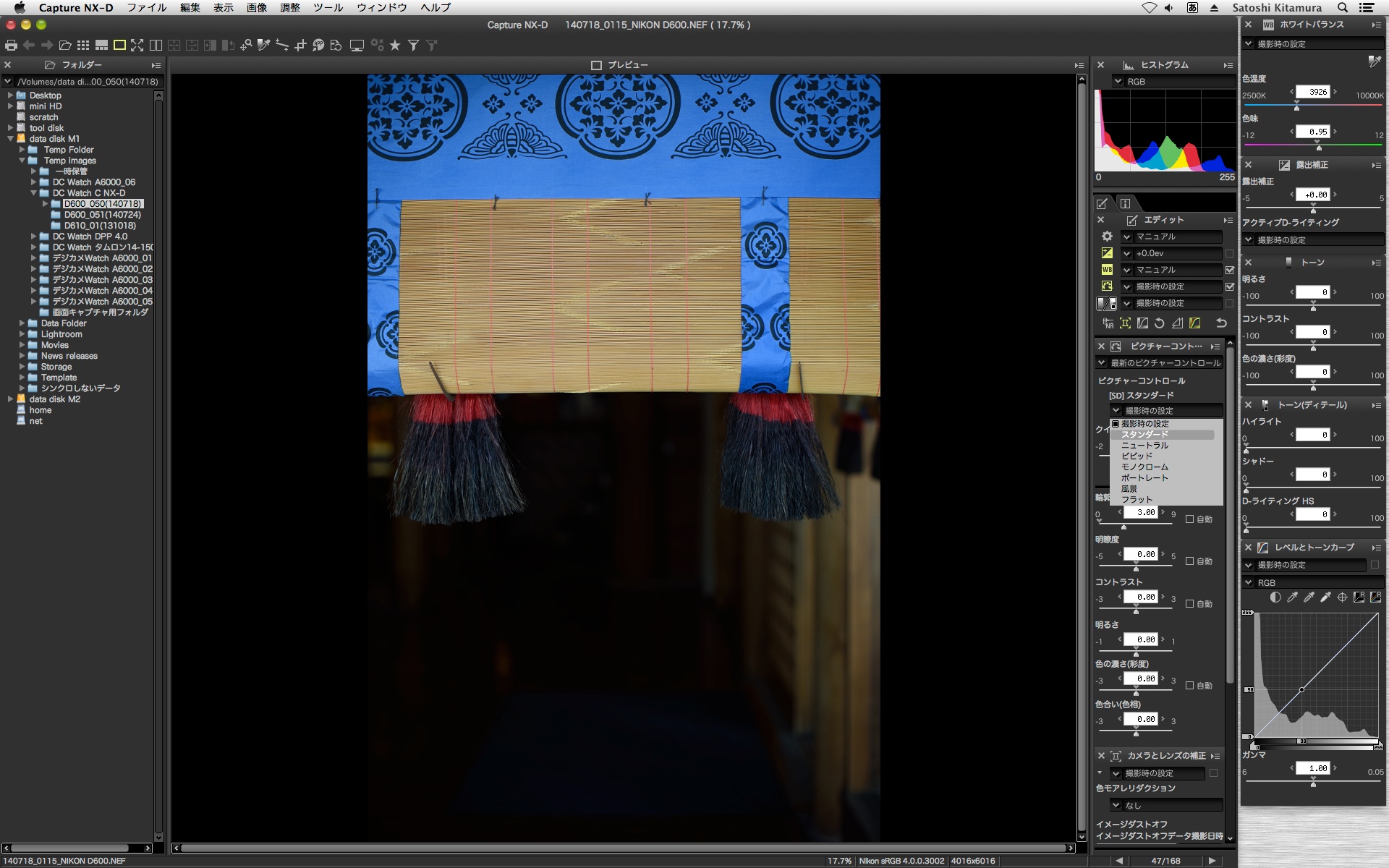The width and height of the screenshot is (1389, 868).
Task: Select the crop tool in toolbar
Action: pyautogui.click(x=301, y=45)
